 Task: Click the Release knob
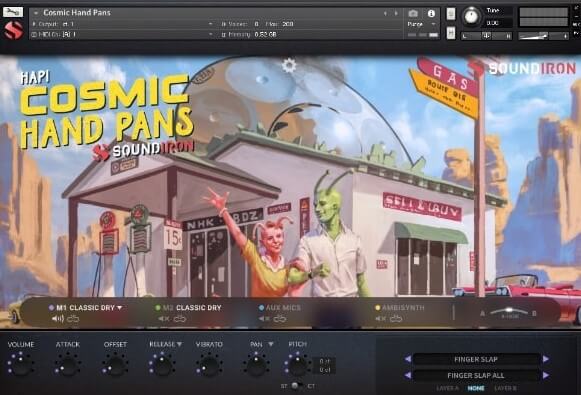pyautogui.click(x=162, y=365)
